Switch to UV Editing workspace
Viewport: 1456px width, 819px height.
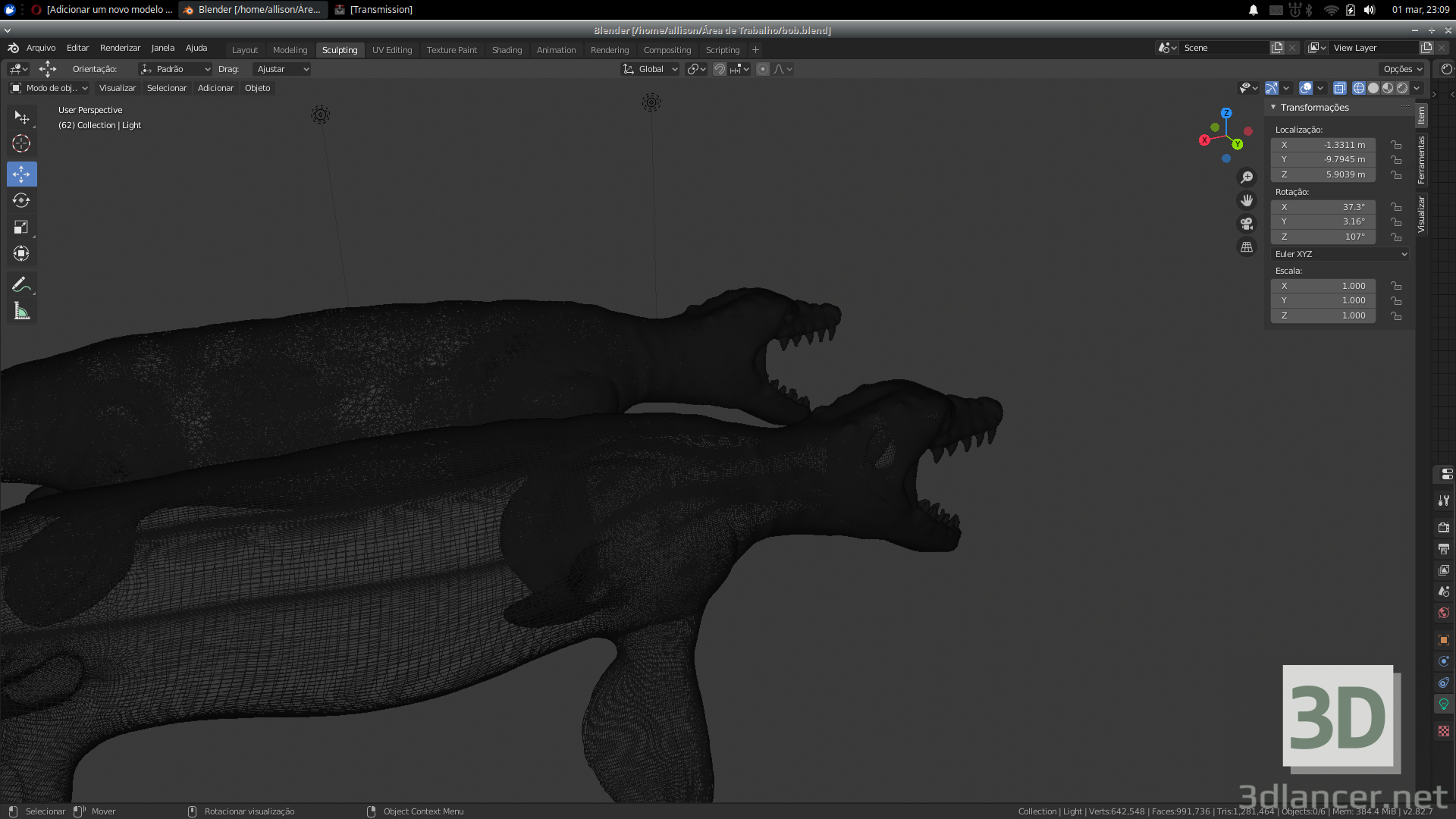point(391,50)
